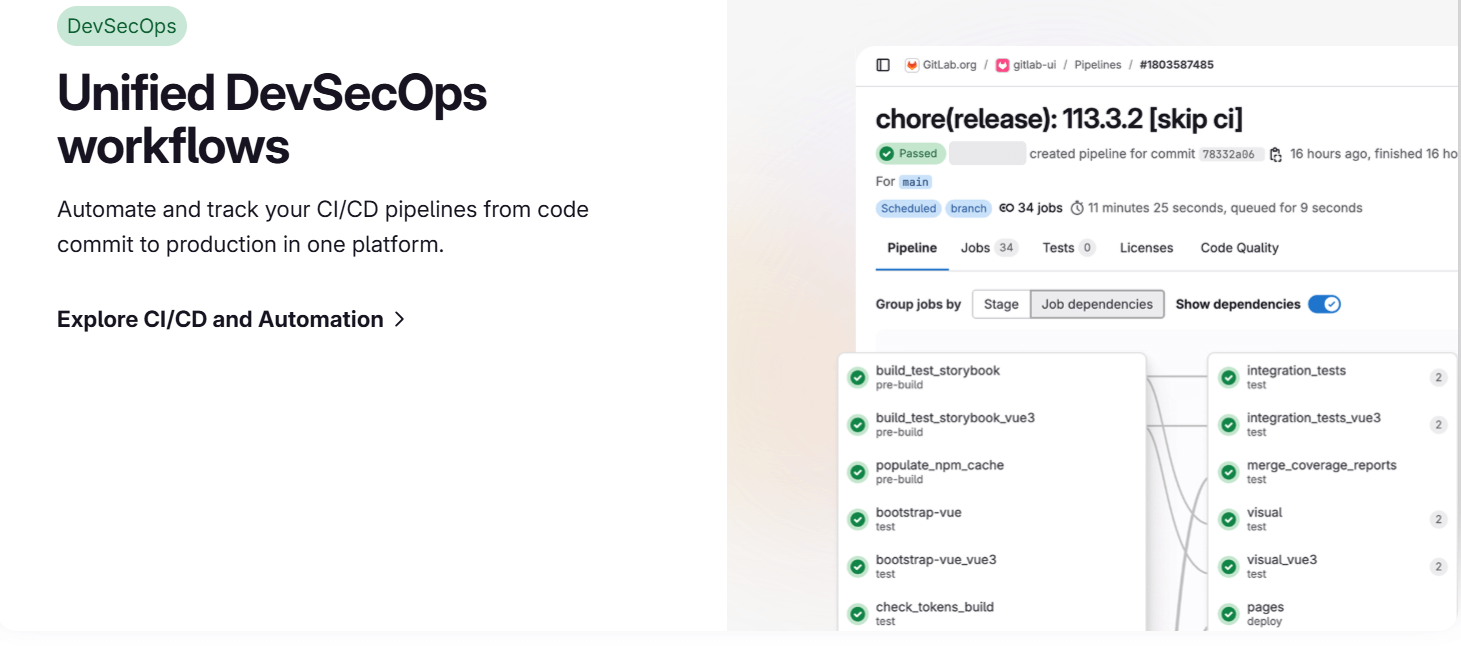
Task: Click the gitlab-ui project avatar icon
Action: [x=1002, y=65]
